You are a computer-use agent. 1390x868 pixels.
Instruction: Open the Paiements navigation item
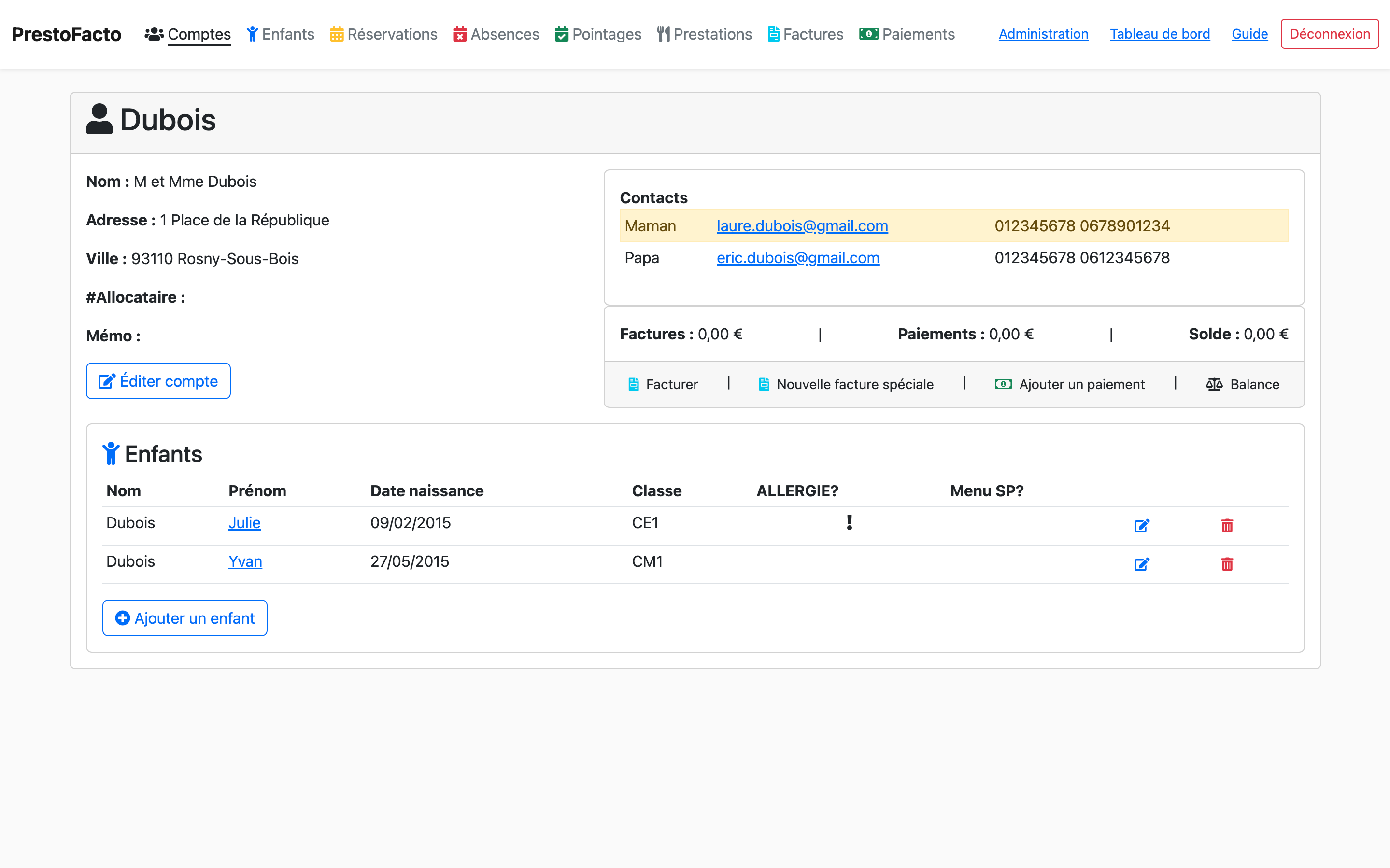pyautogui.click(x=907, y=34)
